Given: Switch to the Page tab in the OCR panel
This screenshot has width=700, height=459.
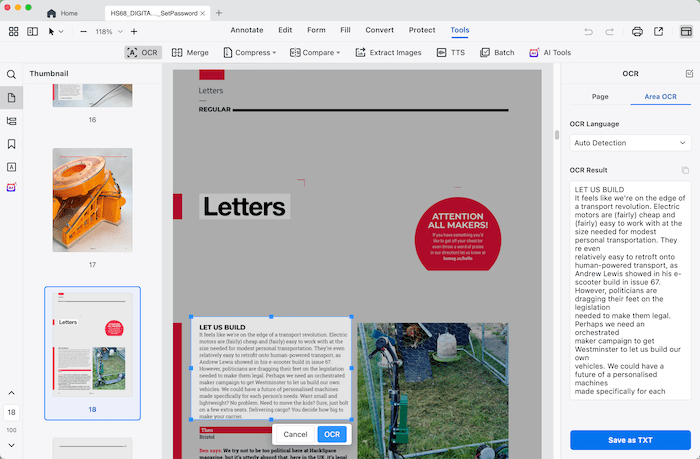Looking at the screenshot, I should (600, 97).
